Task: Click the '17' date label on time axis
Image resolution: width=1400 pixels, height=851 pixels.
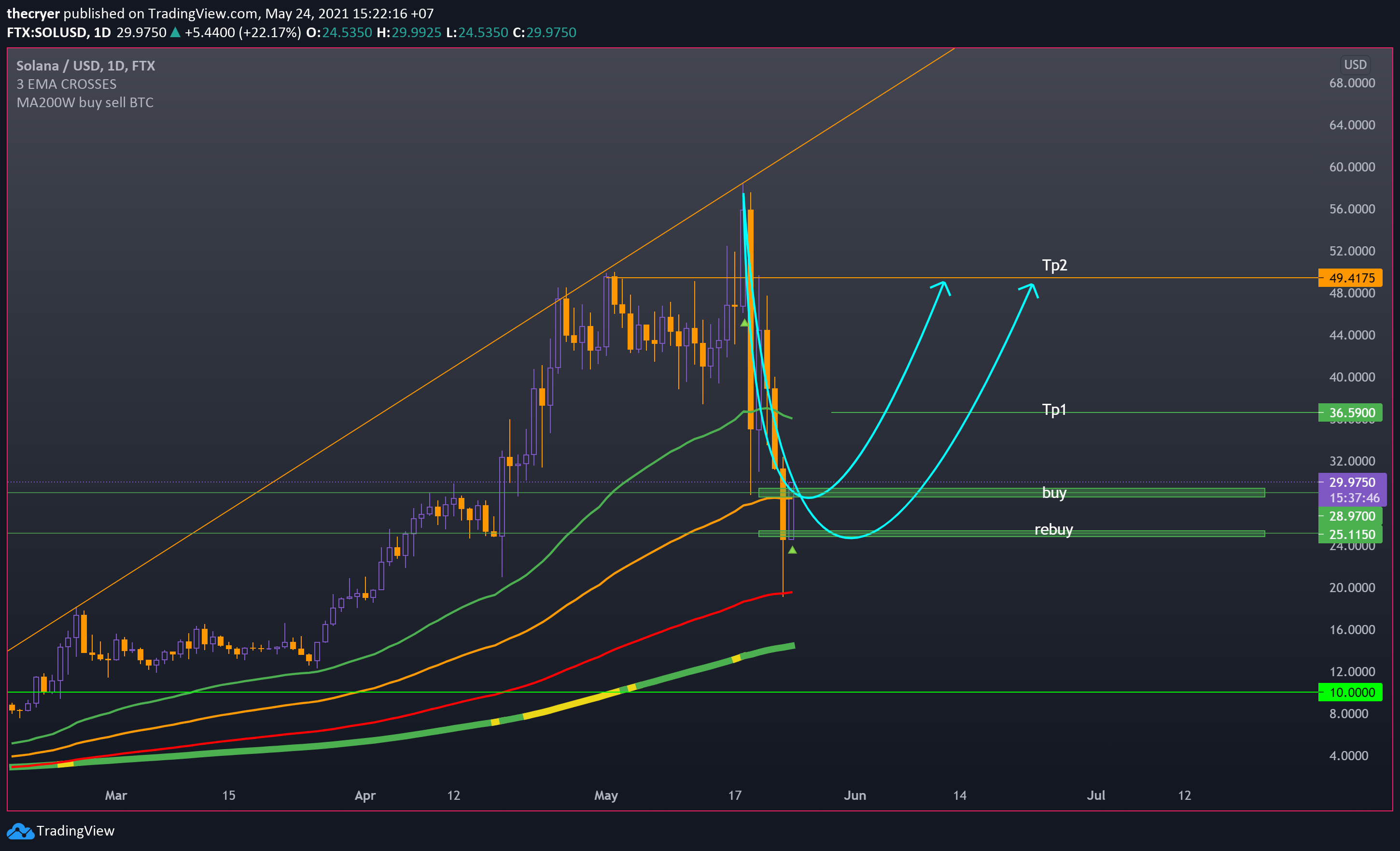Action: click(x=735, y=795)
